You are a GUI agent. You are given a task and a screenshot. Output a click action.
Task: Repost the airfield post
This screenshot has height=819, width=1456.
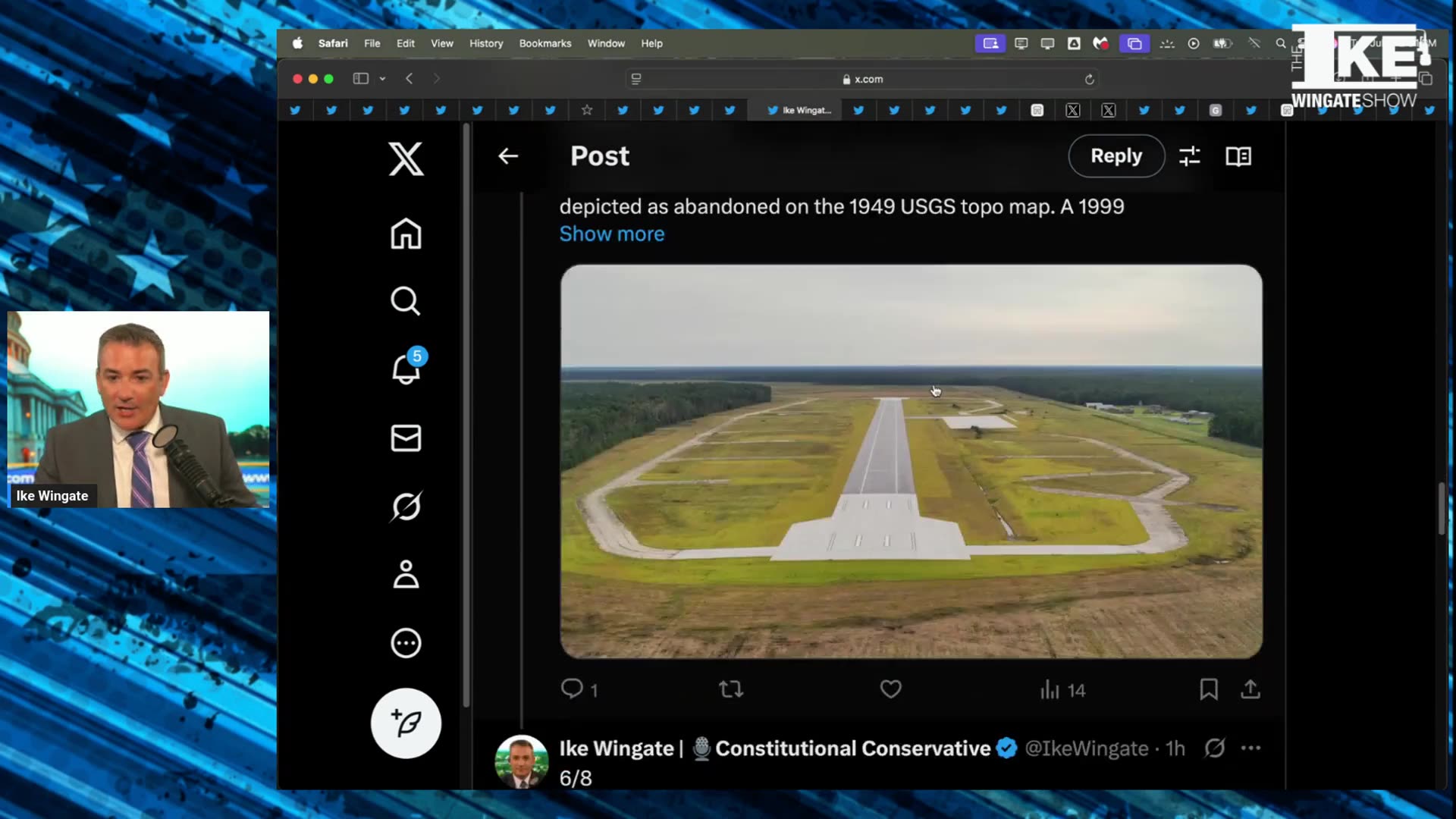[731, 689]
